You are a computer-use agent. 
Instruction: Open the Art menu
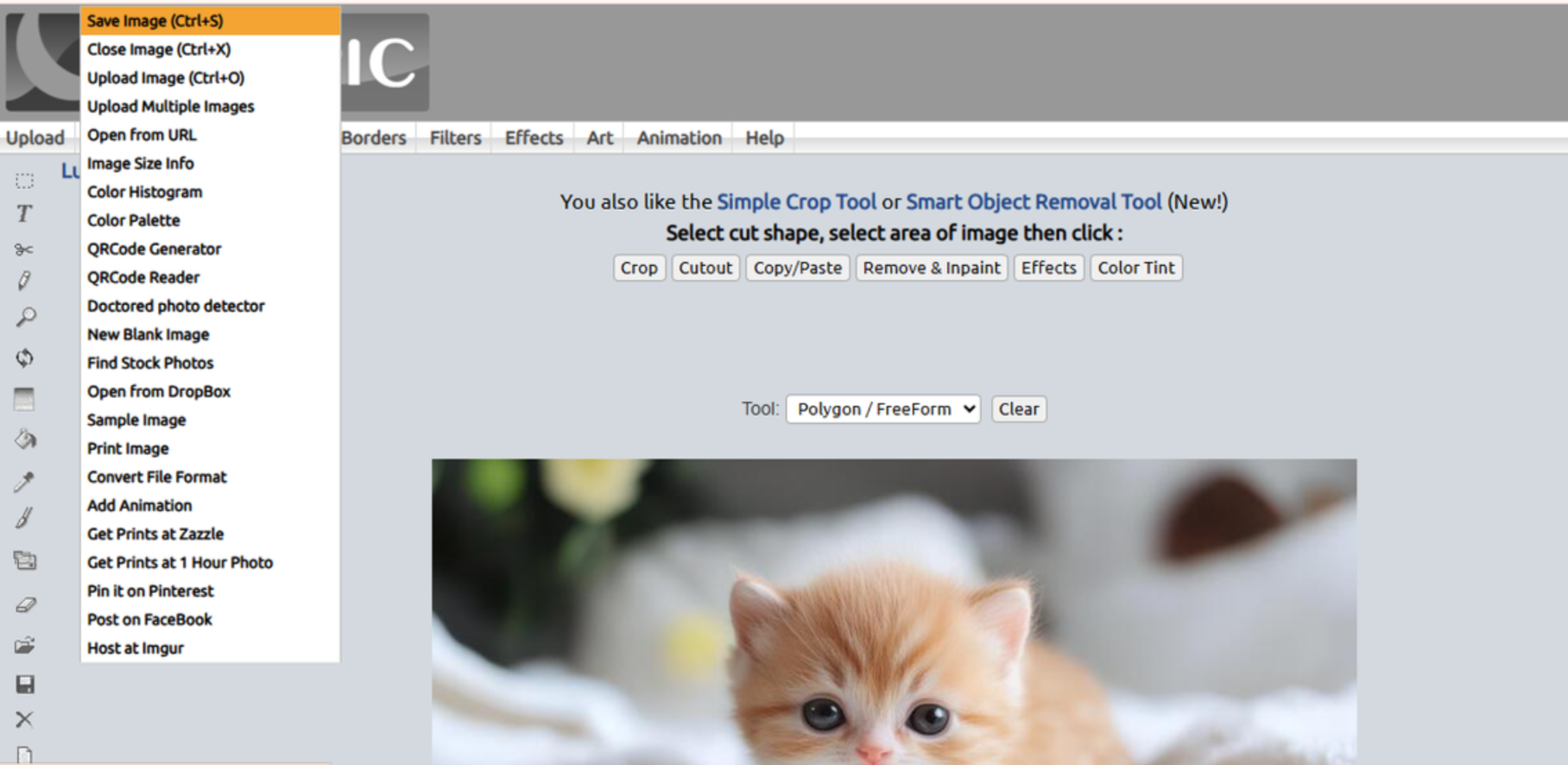[x=600, y=138]
